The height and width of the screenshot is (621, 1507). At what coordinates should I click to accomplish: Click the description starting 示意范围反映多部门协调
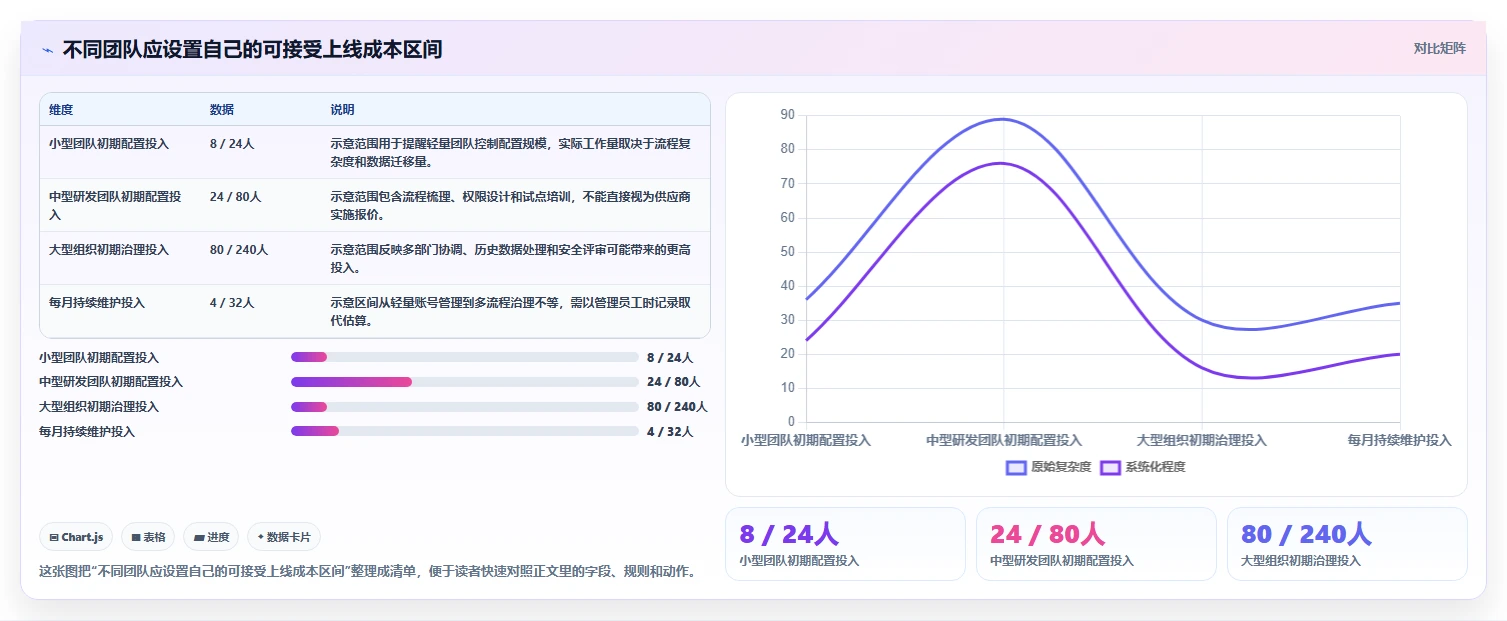click(x=510, y=259)
